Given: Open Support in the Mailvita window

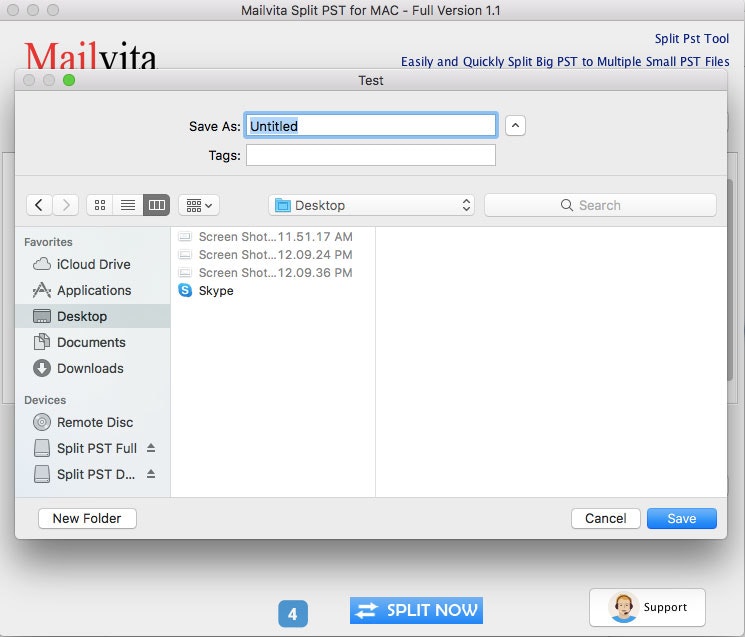Looking at the screenshot, I should [x=647, y=608].
